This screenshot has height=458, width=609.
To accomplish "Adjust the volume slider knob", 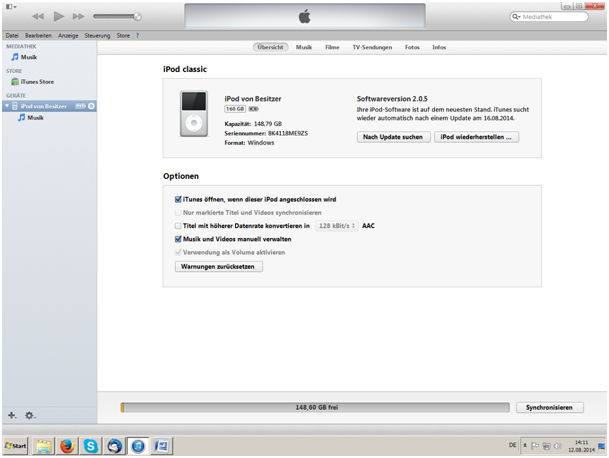I will [137, 16].
